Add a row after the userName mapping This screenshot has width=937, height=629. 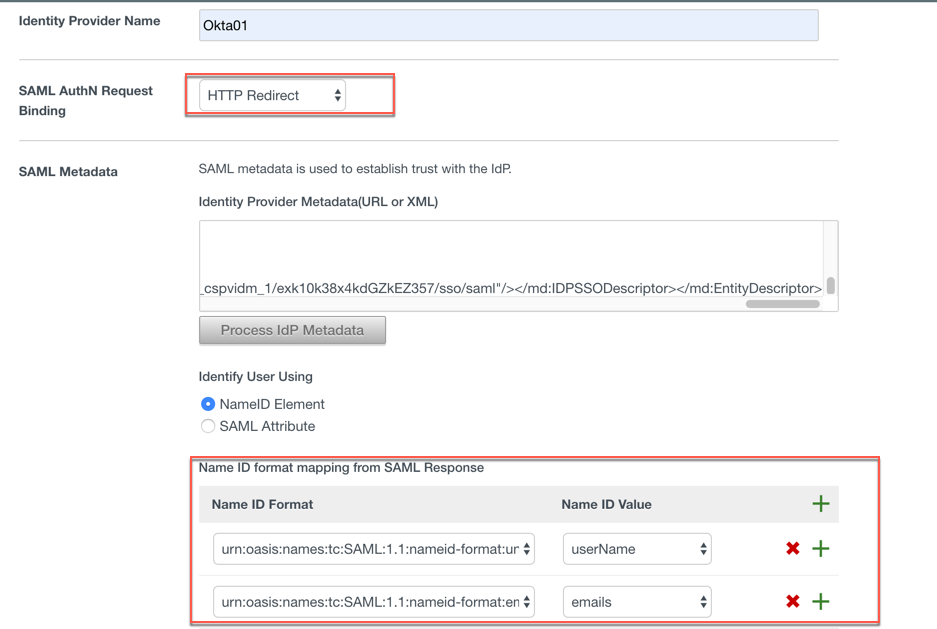pos(820,548)
